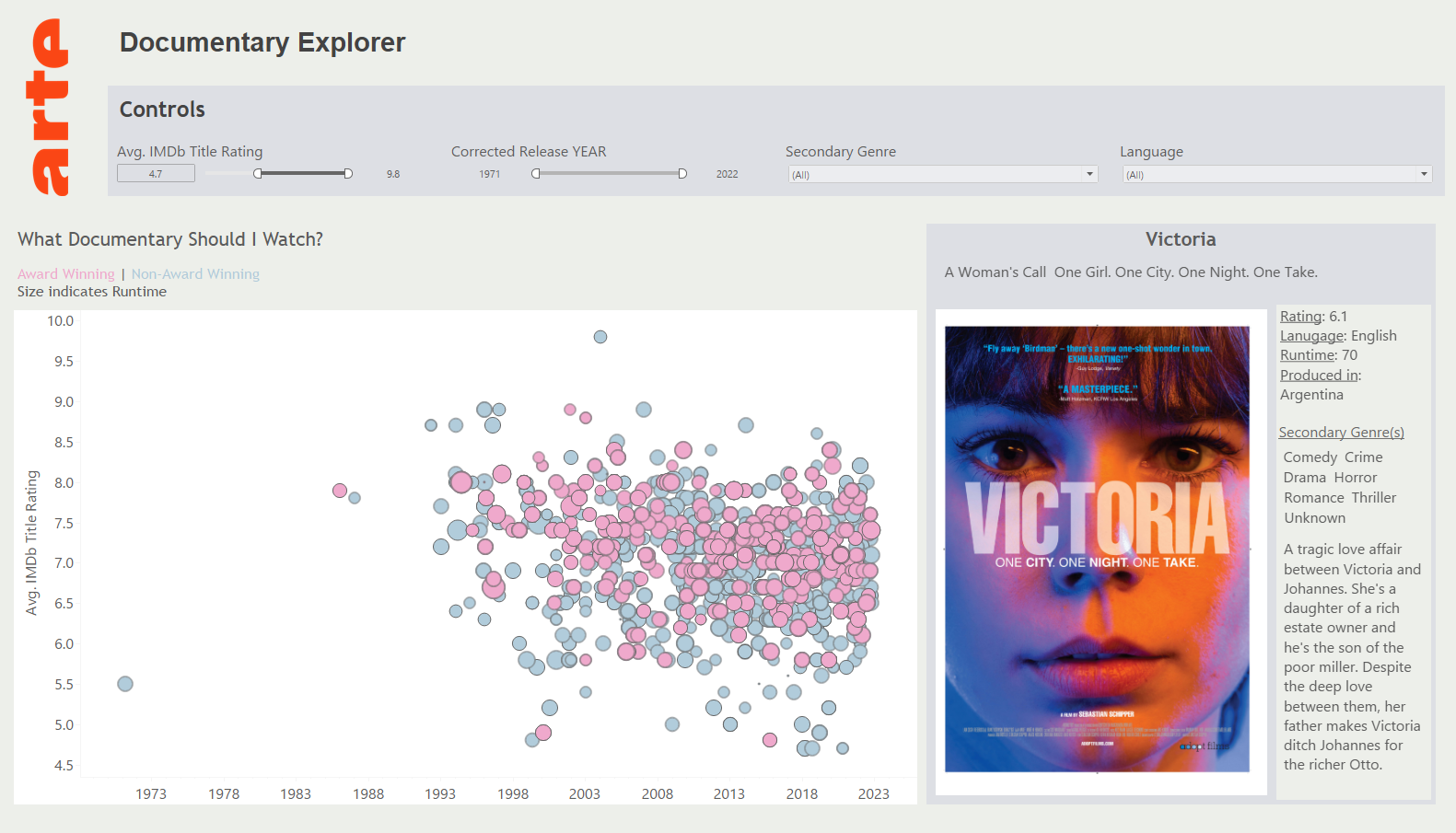Click the 'Avg. IMDb Title Rating' filter label
This screenshot has height=833, width=1456.
pos(190,152)
